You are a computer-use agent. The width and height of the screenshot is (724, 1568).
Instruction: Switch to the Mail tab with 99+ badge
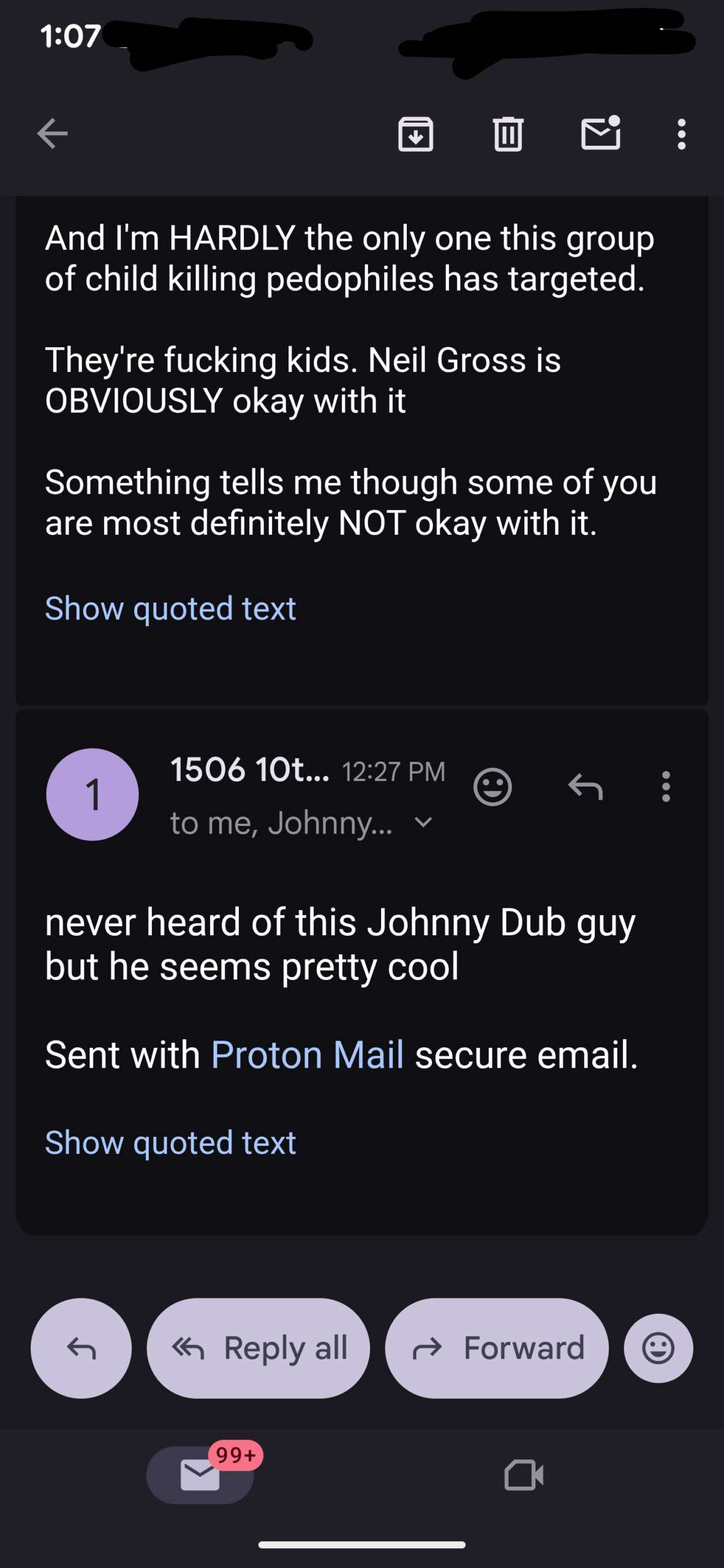(x=200, y=1475)
